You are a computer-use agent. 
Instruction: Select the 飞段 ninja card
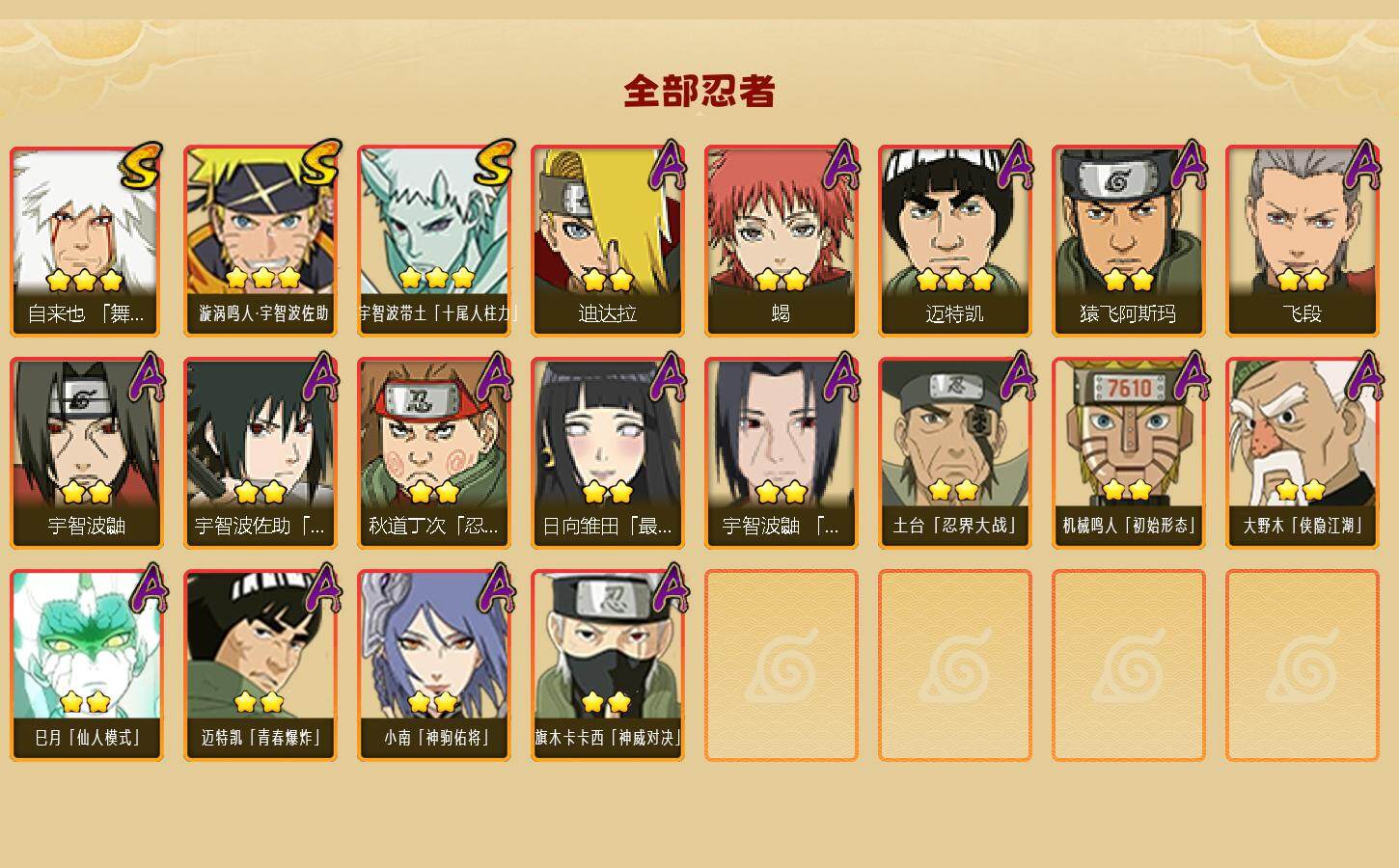tap(1303, 241)
